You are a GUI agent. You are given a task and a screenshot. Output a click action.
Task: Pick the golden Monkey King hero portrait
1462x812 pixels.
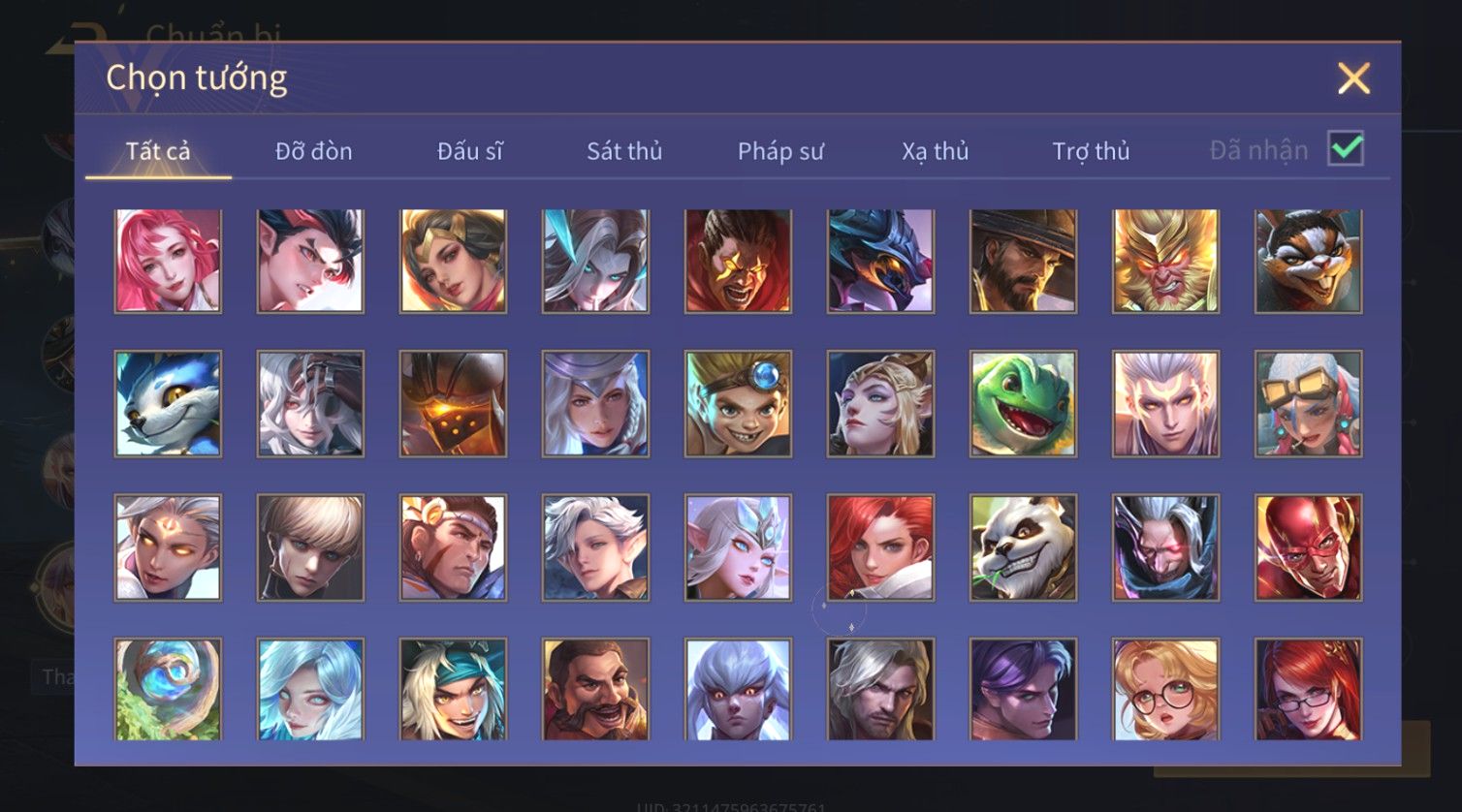click(x=1166, y=261)
